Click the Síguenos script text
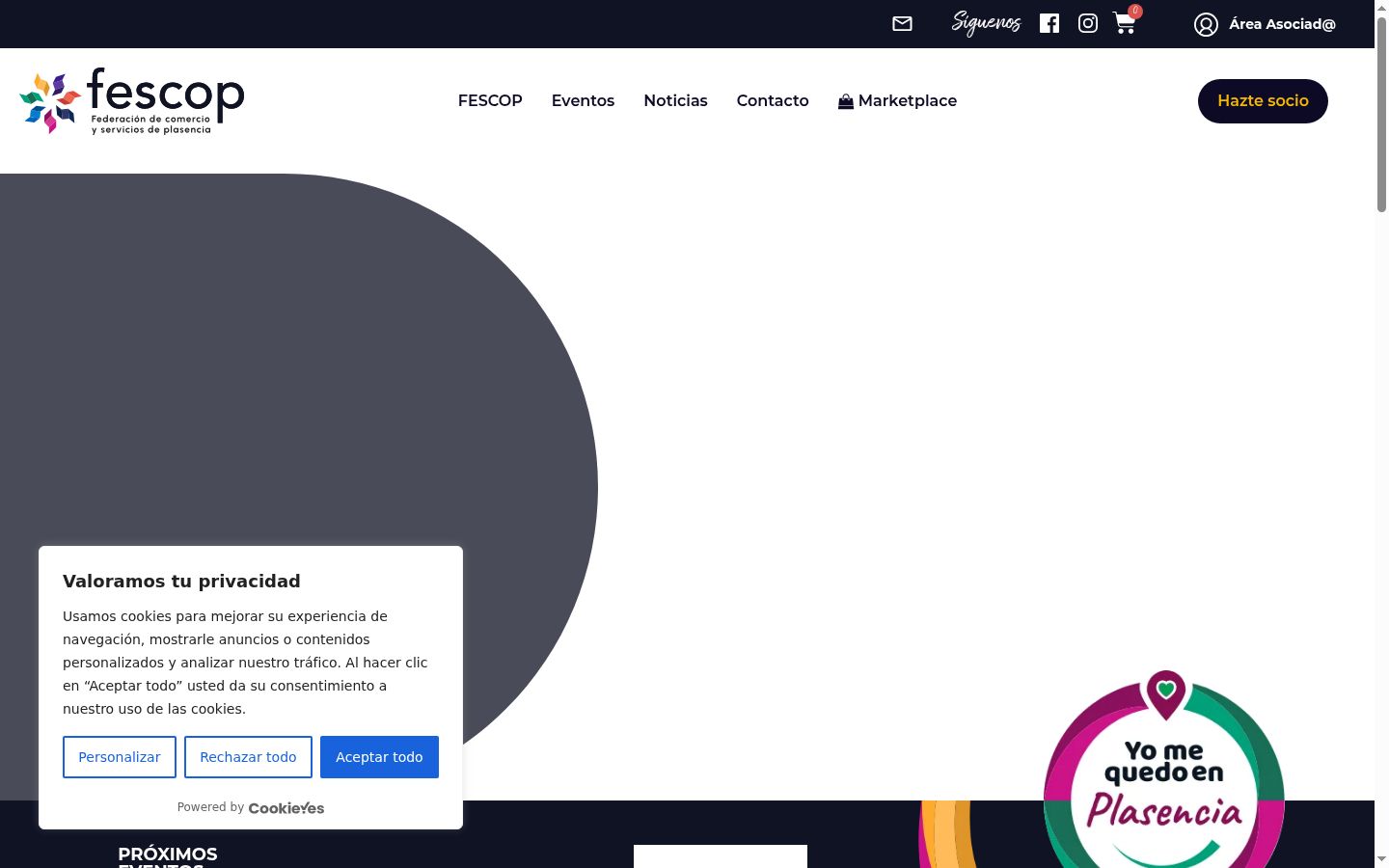Image resolution: width=1389 pixels, height=868 pixels. coord(986,23)
